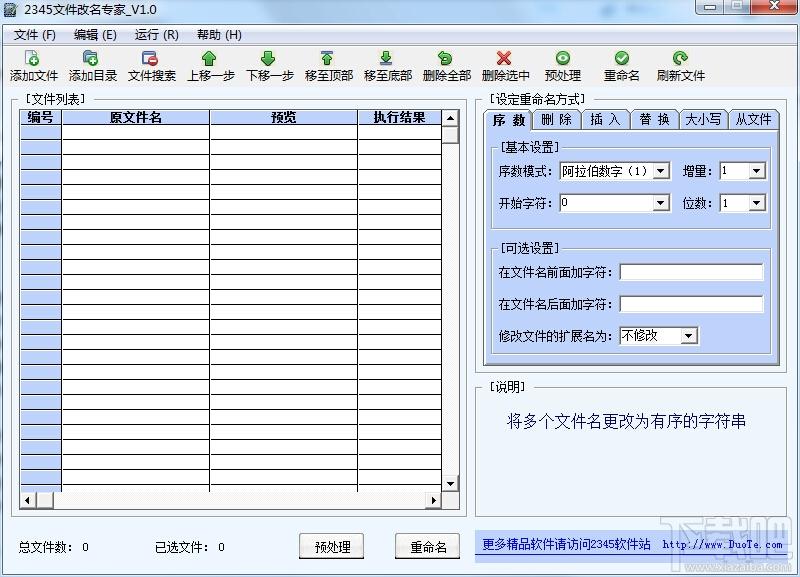Open the 文件 (F) menu
800x577 pixels.
coord(35,35)
